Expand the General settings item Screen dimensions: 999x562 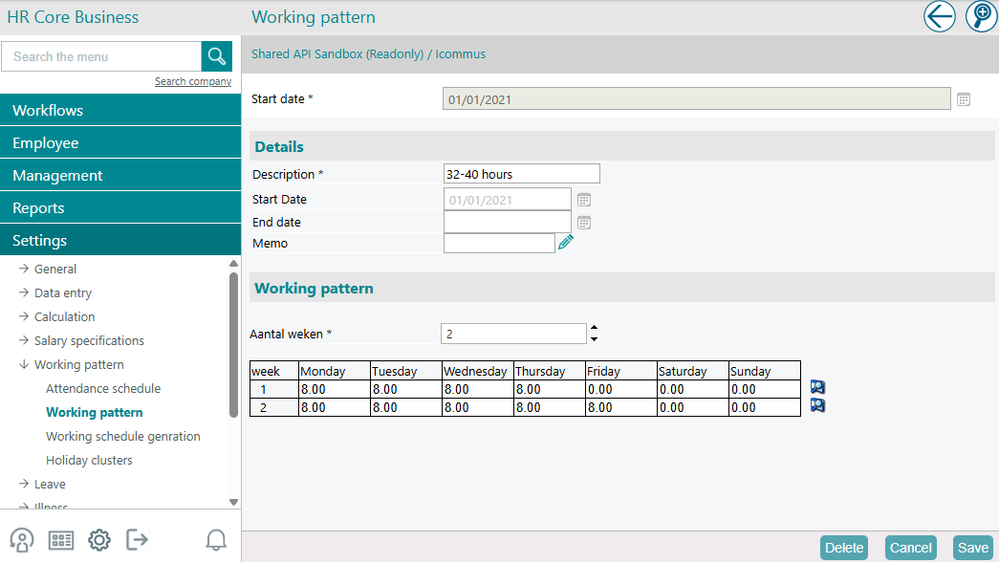point(48,269)
